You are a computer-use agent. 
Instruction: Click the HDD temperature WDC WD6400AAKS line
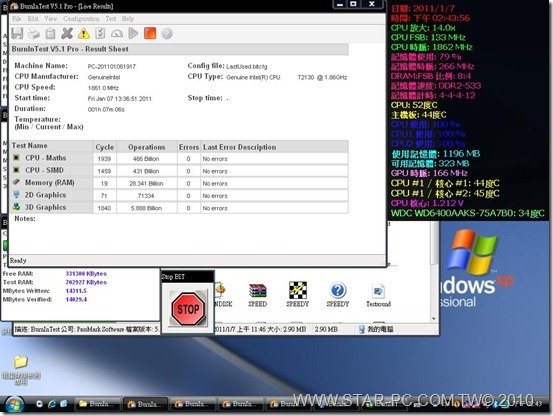(468, 213)
